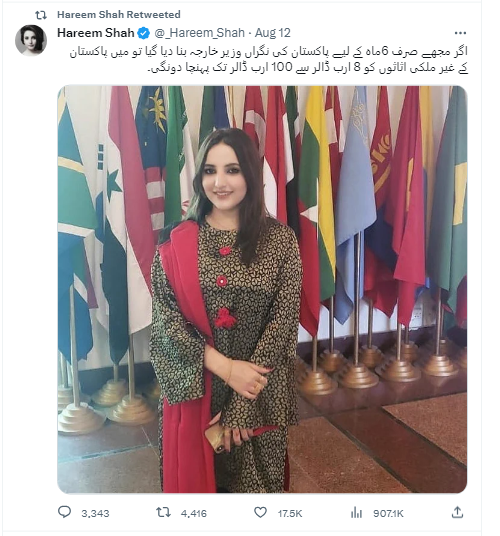Open the tweet's Aug 12 timestamp
This screenshot has width=500, height=536.
tap(273, 33)
